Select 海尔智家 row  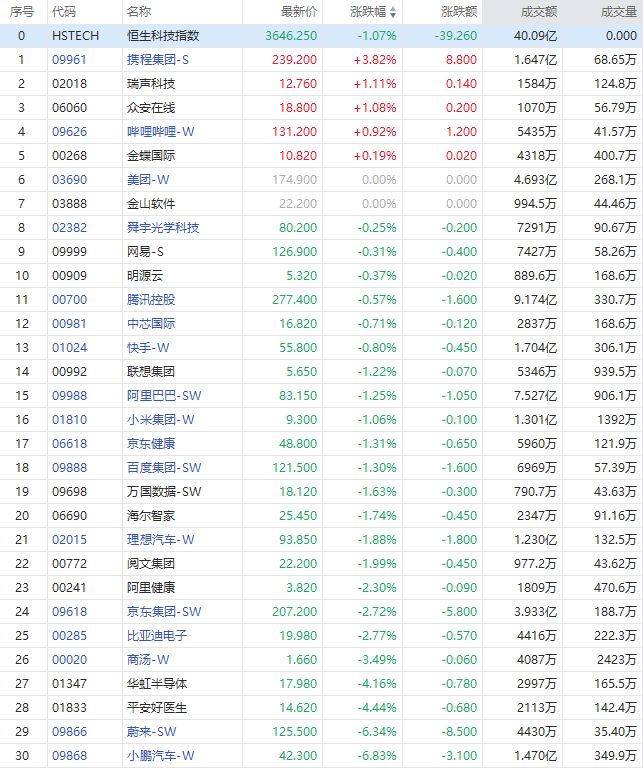(321, 516)
